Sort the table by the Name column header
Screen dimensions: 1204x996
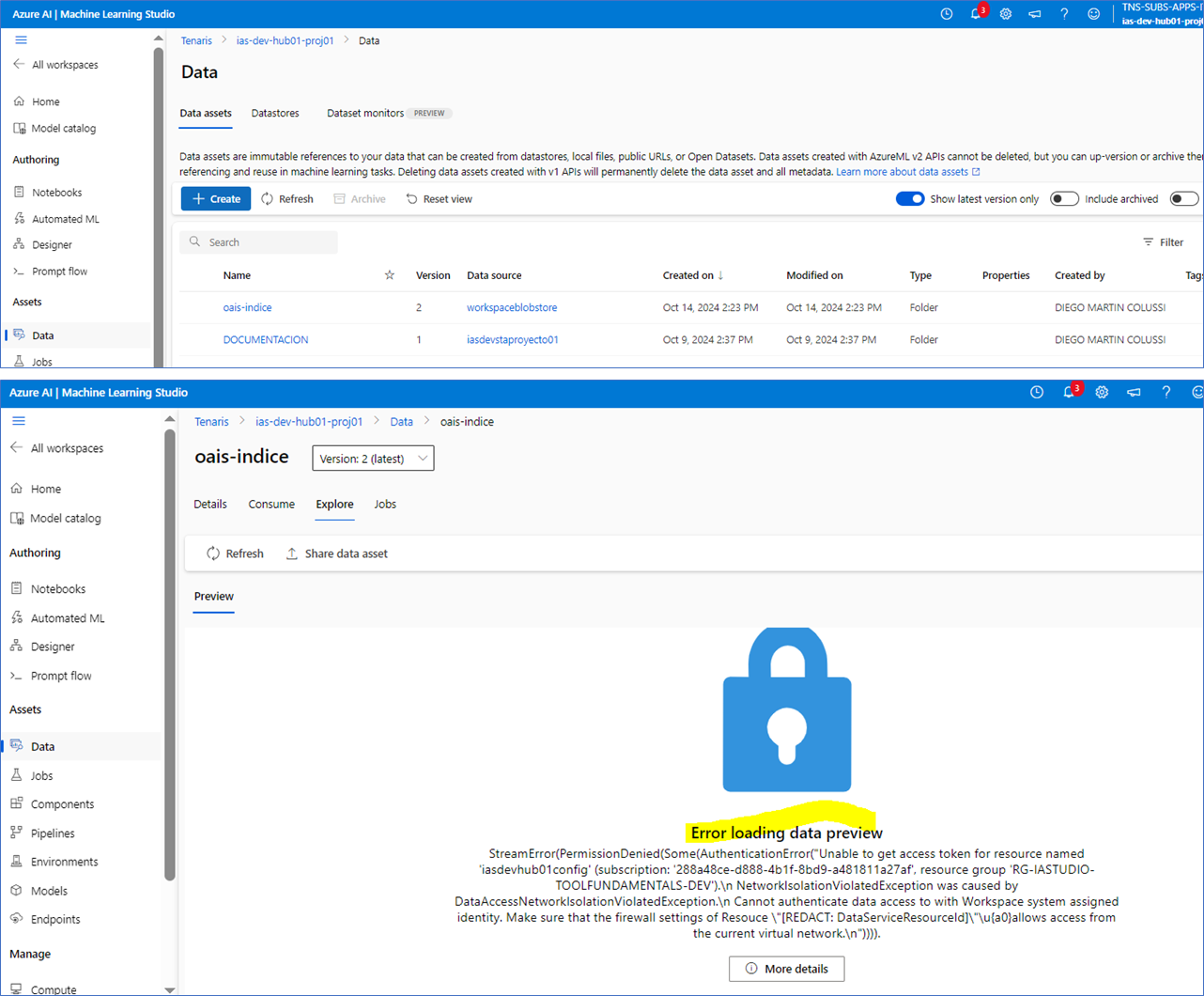click(x=237, y=275)
